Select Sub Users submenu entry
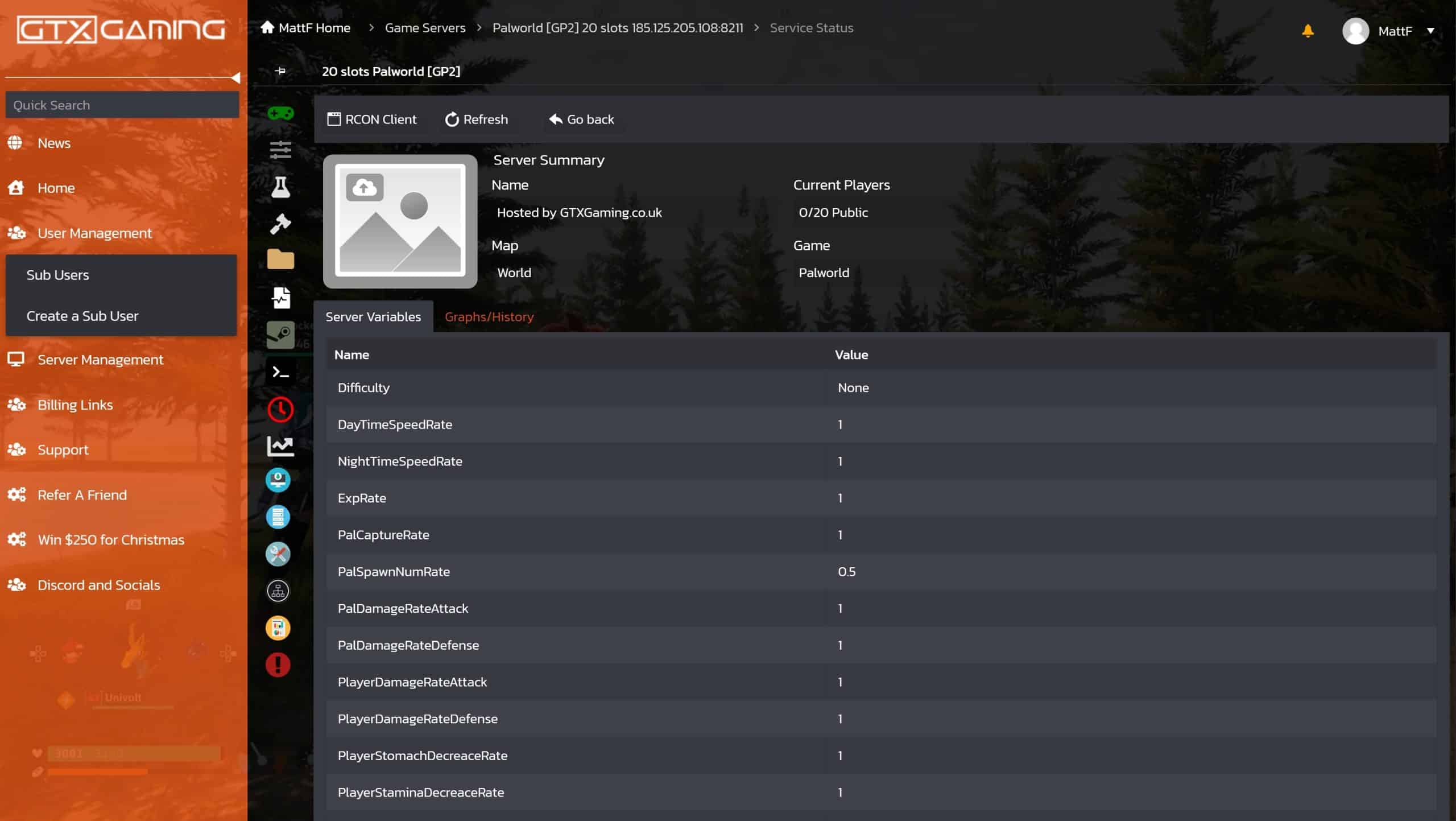The image size is (1456, 821). 121,275
